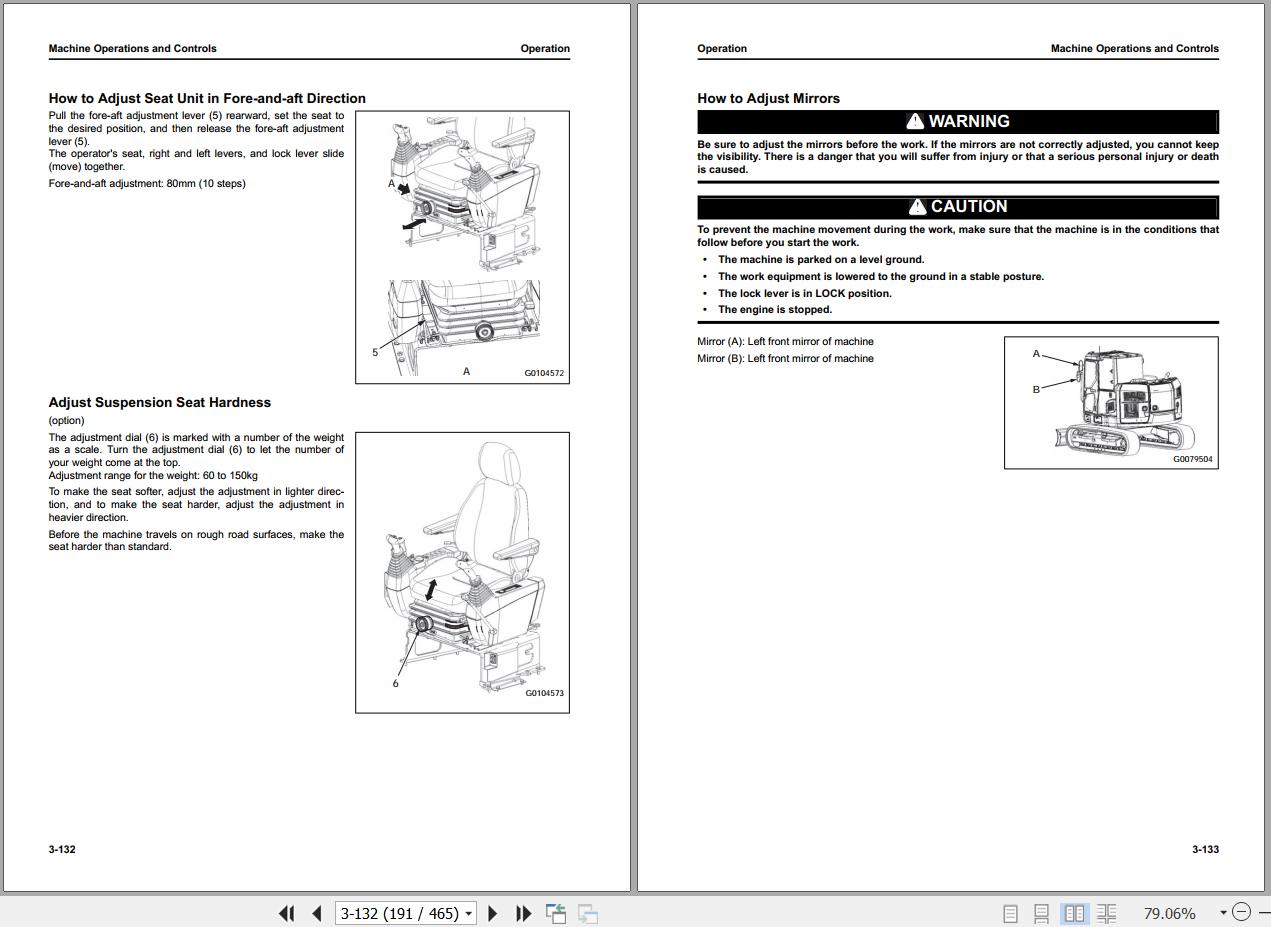Viewport: 1271px width, 927px height.
Task: Click 'The lock lever is in LOCK position.' bullet
Action: pos(804,293)
